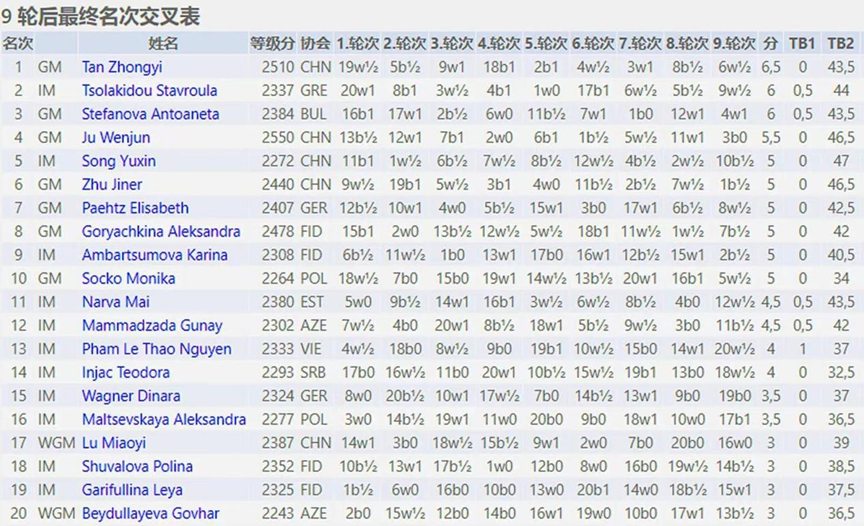864x526 pixels.
Task: Click rating 2510 in Tan Zhongyi's row
Action: point(278,67)
